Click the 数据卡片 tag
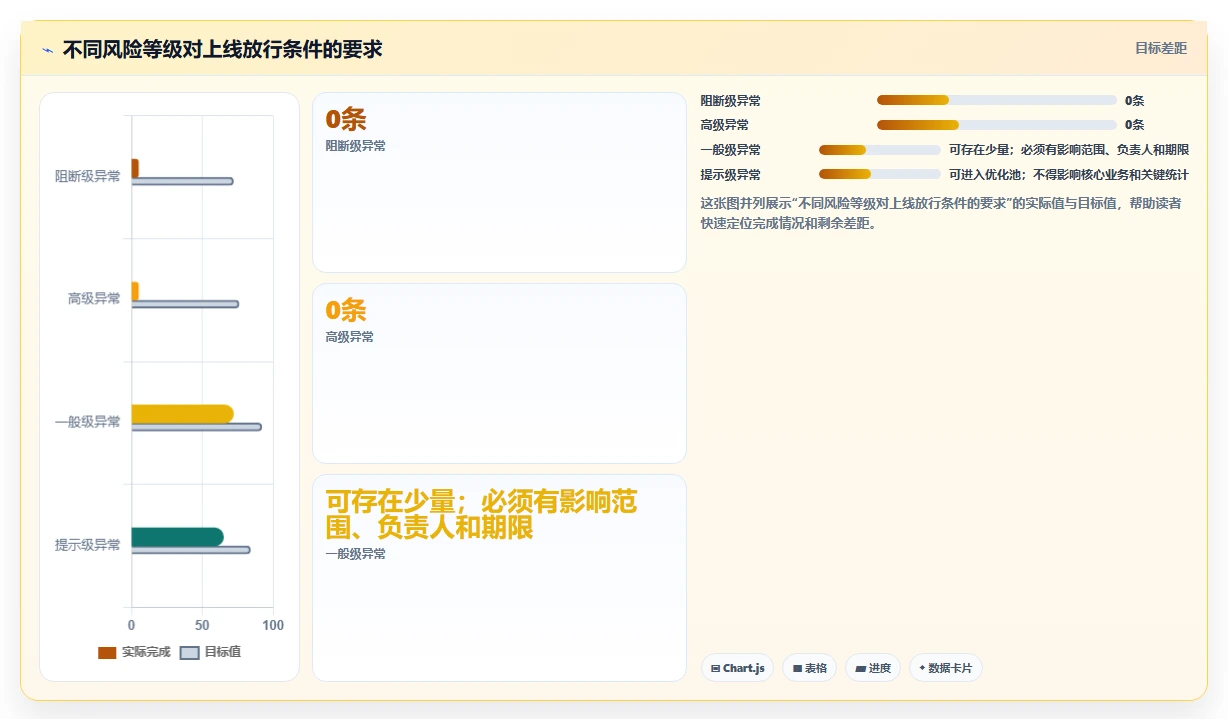Screen dimensions: 1228x719 click(946, 668)
